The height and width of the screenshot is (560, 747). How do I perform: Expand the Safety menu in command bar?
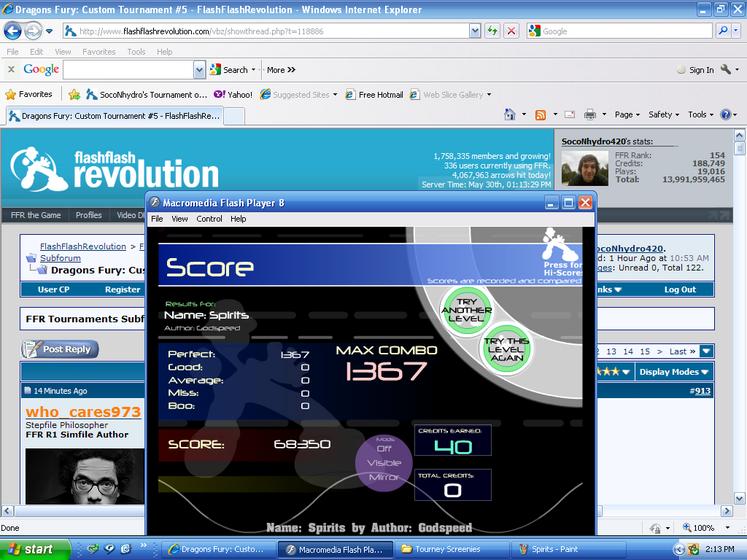pos(663,114)
